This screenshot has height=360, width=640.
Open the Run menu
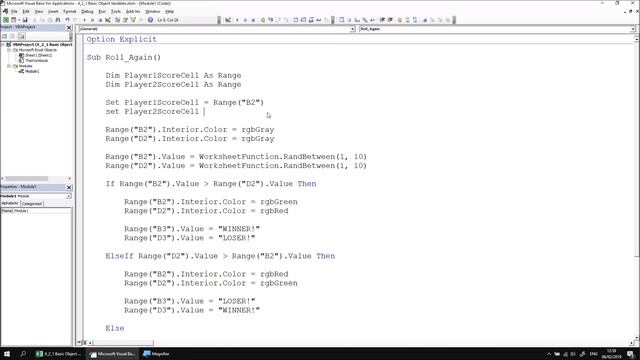102,11
